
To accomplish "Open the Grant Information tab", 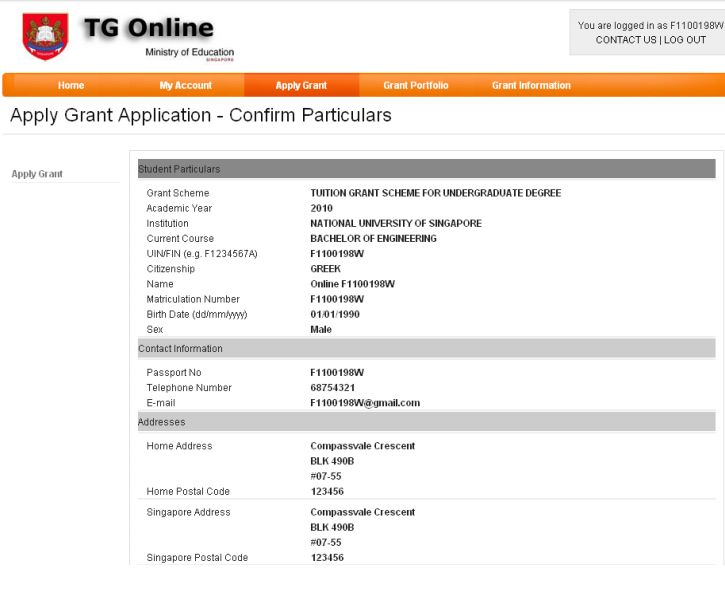I will (531, 86).
